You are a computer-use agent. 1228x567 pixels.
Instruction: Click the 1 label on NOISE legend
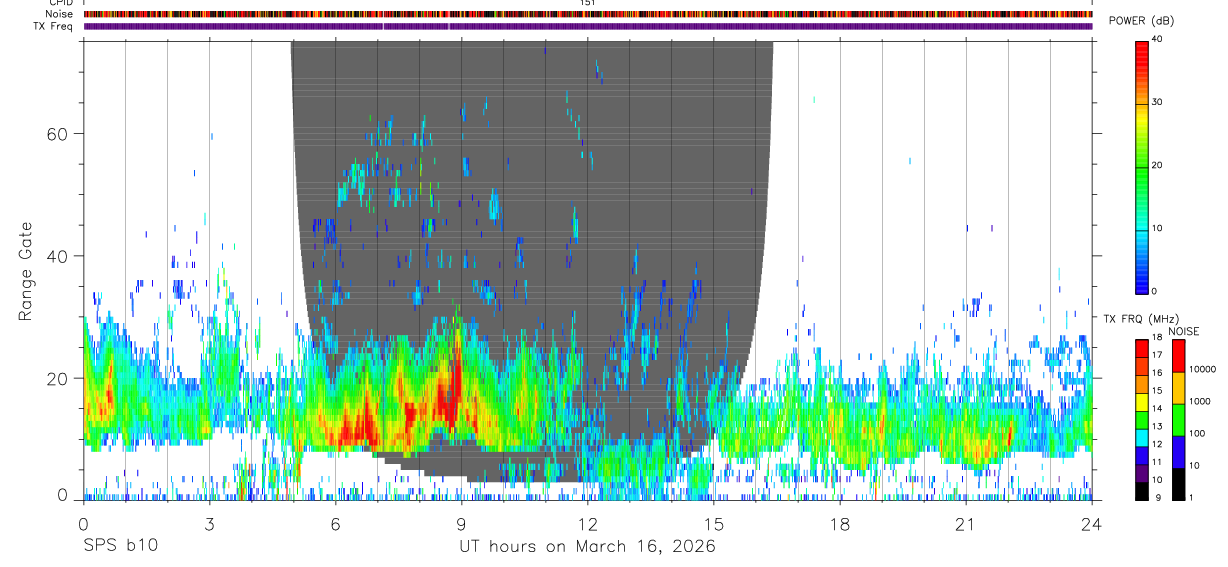point(1191,498)
